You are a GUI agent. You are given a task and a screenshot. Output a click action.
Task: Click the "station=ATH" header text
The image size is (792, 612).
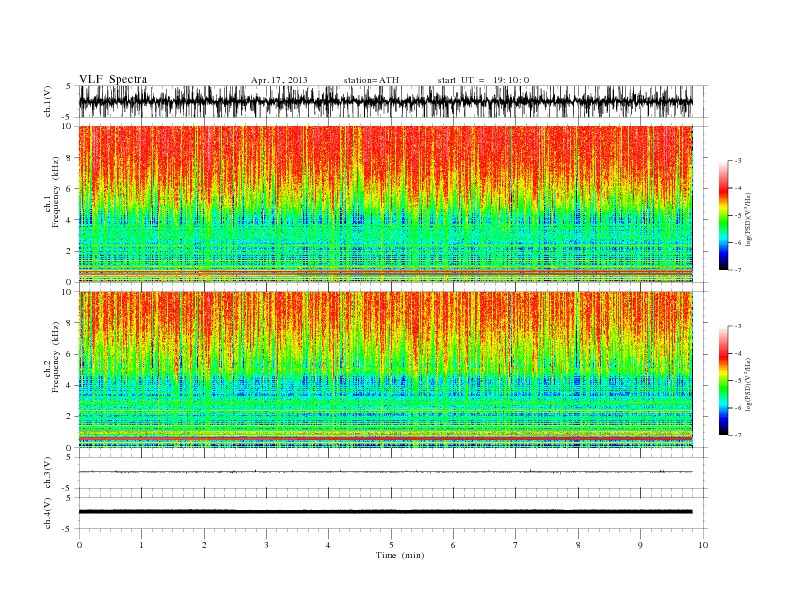371,80
